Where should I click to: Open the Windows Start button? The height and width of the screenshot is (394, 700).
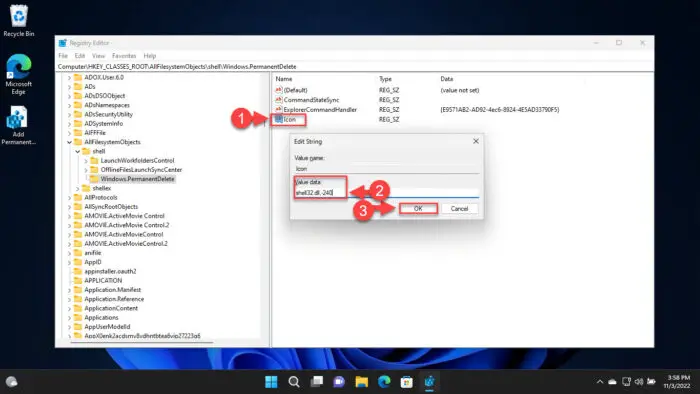(271, 382)
